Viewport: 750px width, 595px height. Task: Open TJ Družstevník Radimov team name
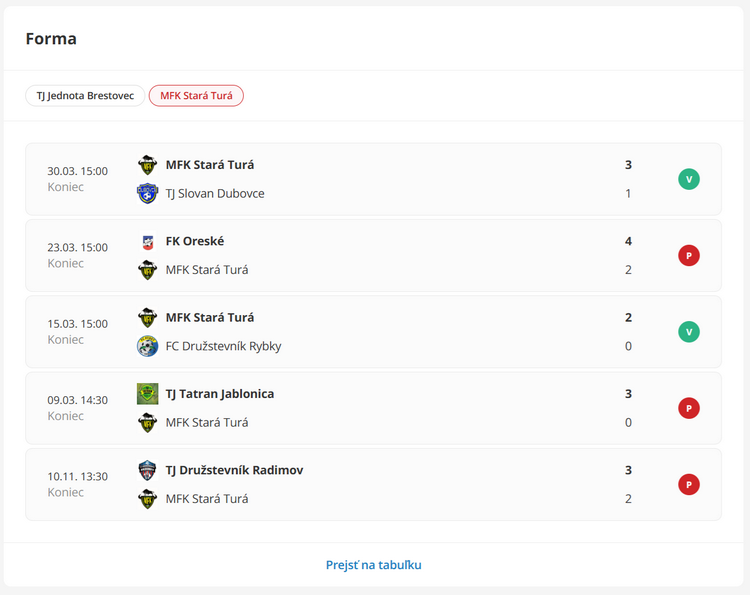point(234,470)
